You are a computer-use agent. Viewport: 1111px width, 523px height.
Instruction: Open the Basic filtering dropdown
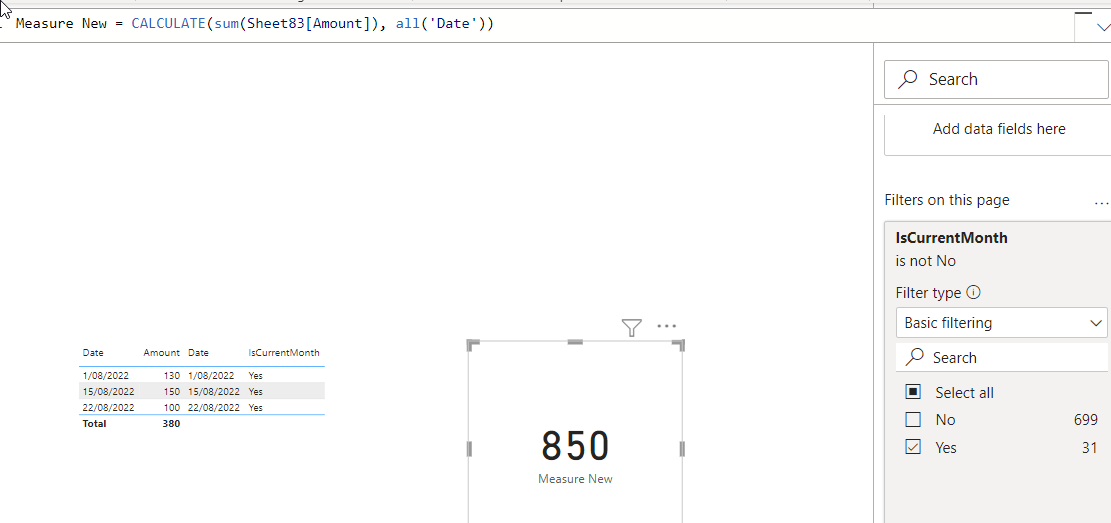[1001, 323]
